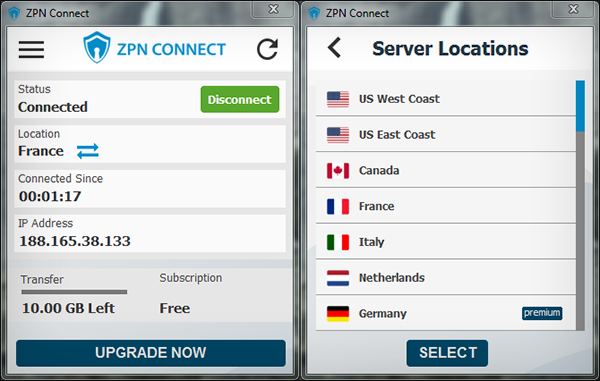Click the Italy flag icon

338,242
